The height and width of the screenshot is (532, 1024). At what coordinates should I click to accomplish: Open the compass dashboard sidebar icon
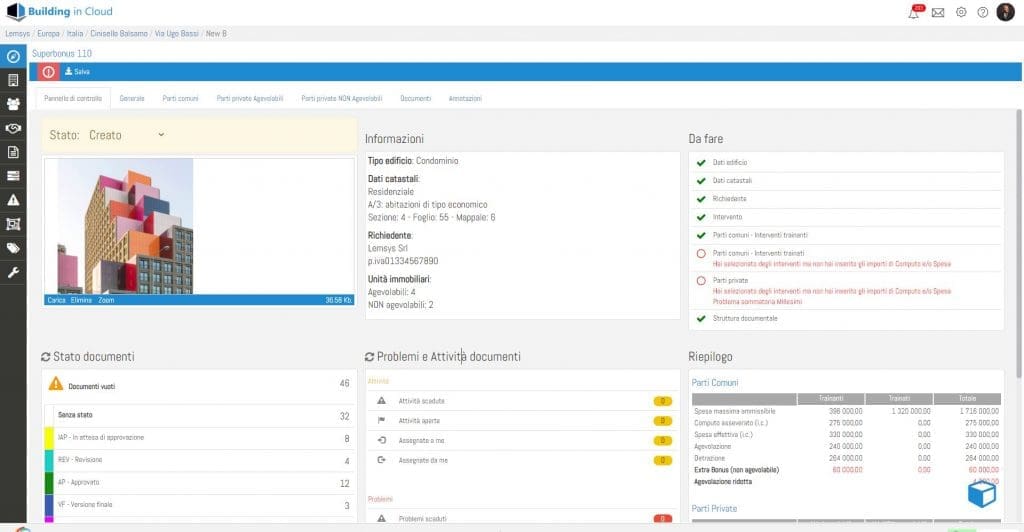pos(13,57)
